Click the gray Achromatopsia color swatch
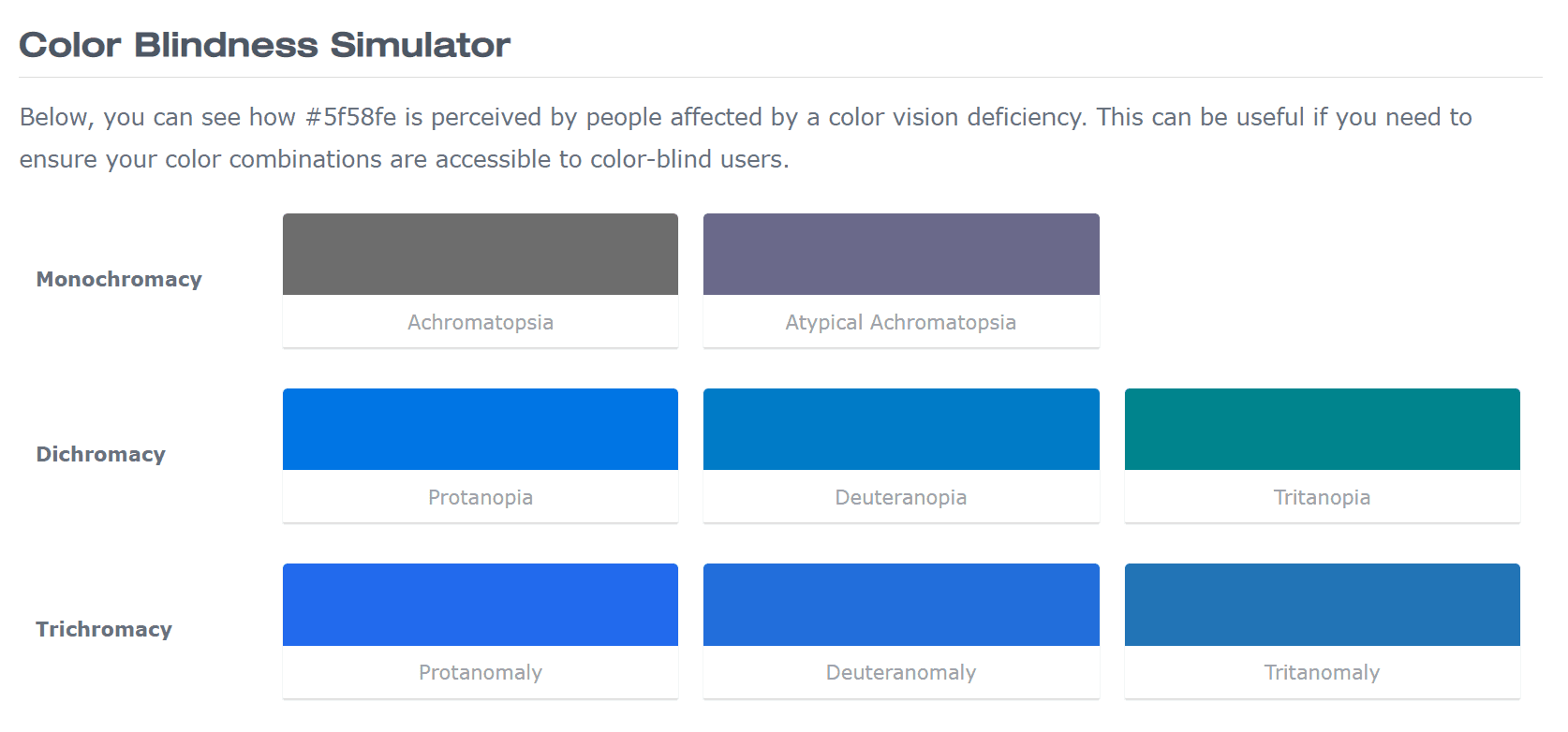The height and width of the screenshot is (732, 1568). click(x=481, y=254)
